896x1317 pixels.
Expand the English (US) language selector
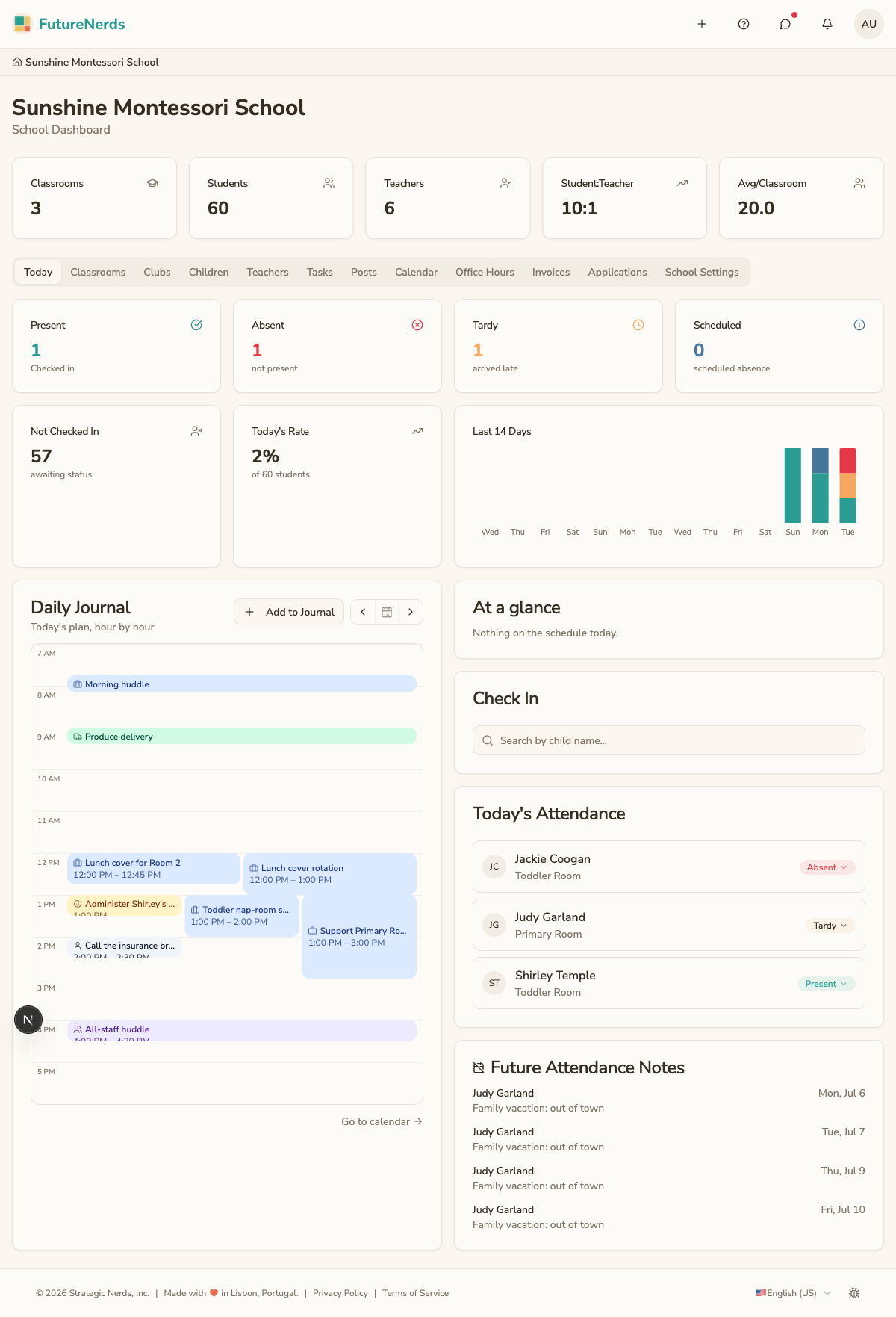(794, 1293)
